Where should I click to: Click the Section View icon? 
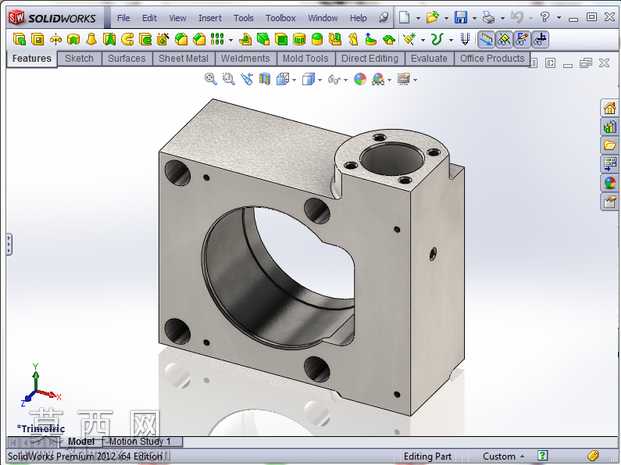coord(265,79)
